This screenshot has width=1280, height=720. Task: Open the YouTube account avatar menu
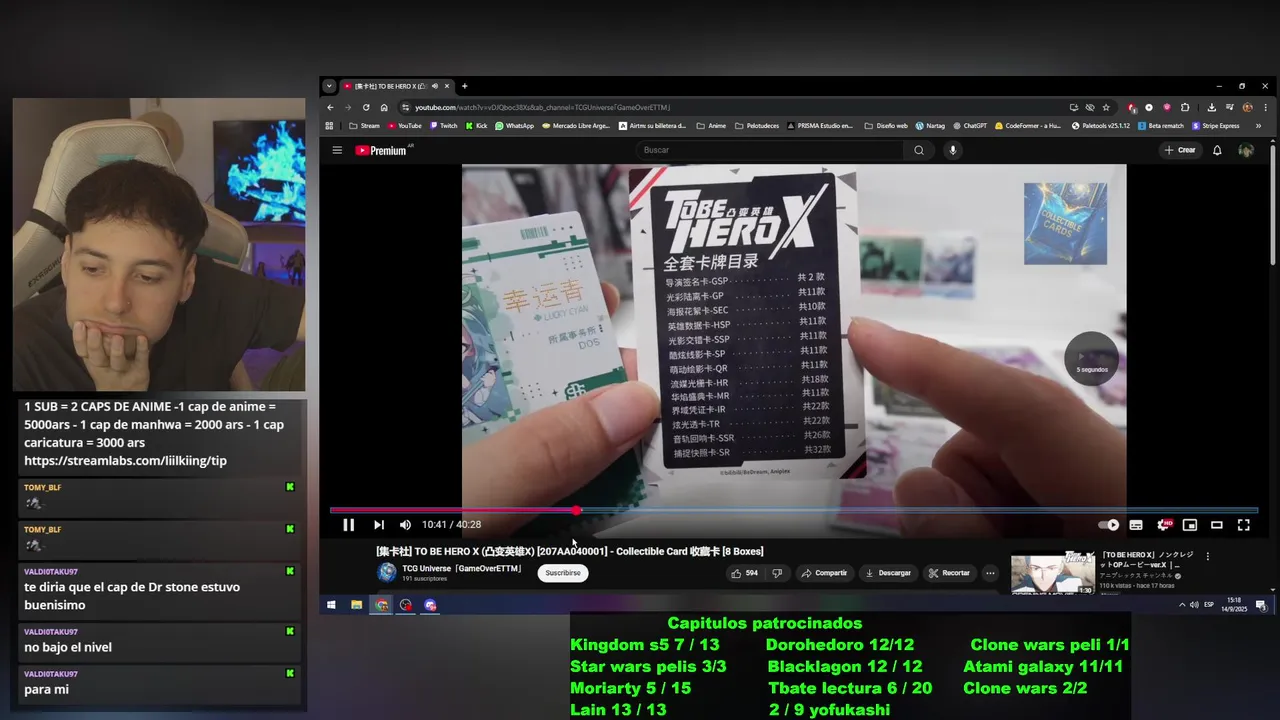point(1246,150)
